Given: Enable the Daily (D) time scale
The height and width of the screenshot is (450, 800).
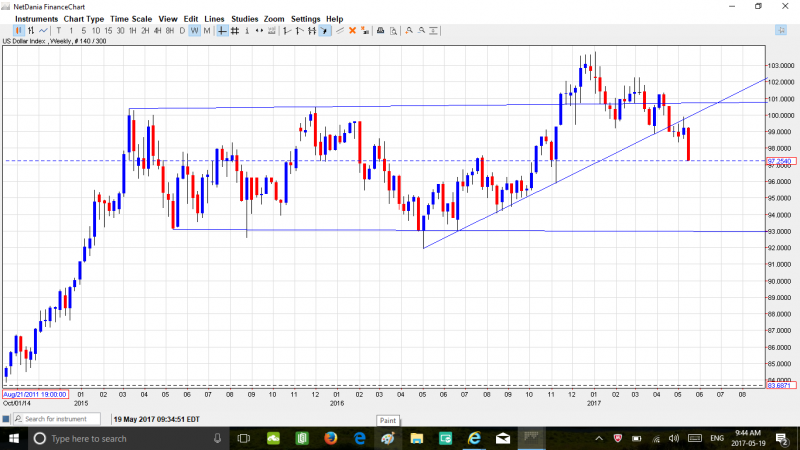Looking at the screenshot, I should point(182,31).
